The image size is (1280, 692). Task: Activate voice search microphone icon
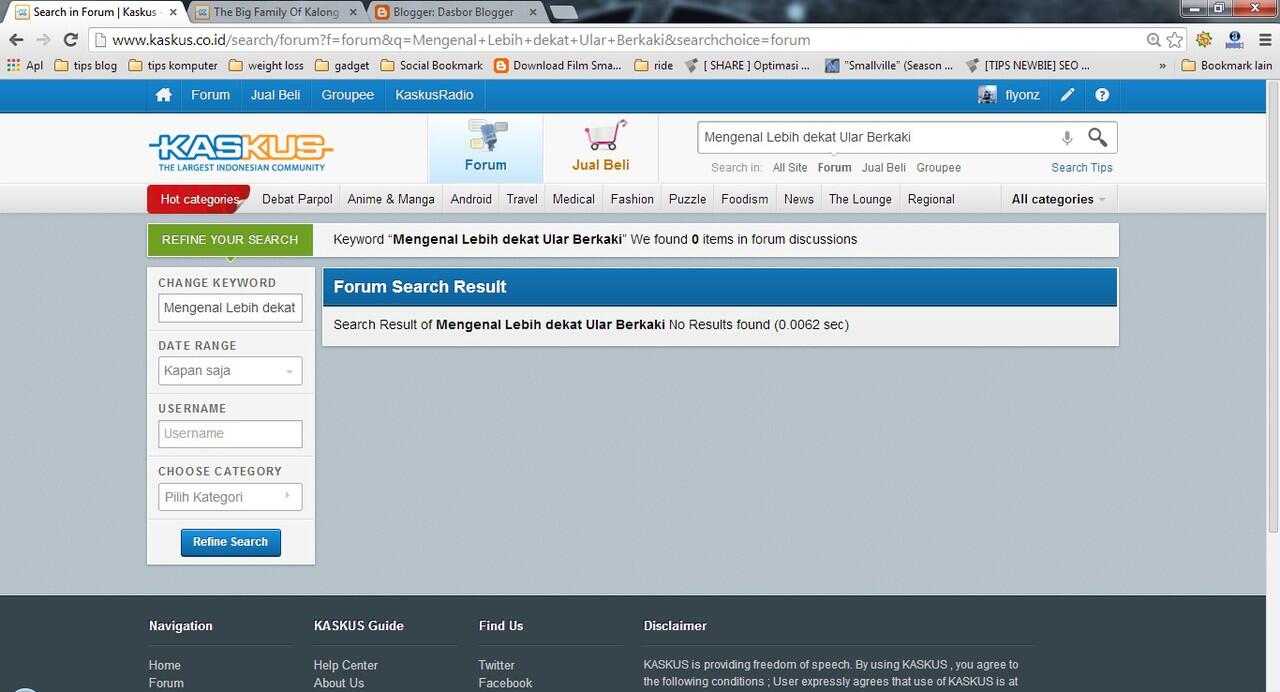coord(1067,138)
